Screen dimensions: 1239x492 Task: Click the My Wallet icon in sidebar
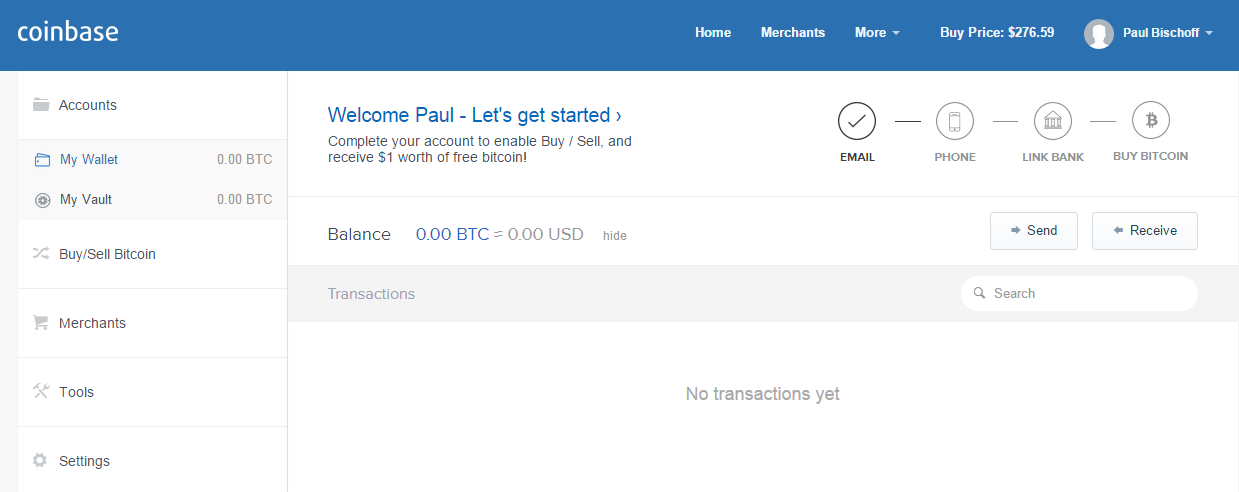click(x=42, y=159)
